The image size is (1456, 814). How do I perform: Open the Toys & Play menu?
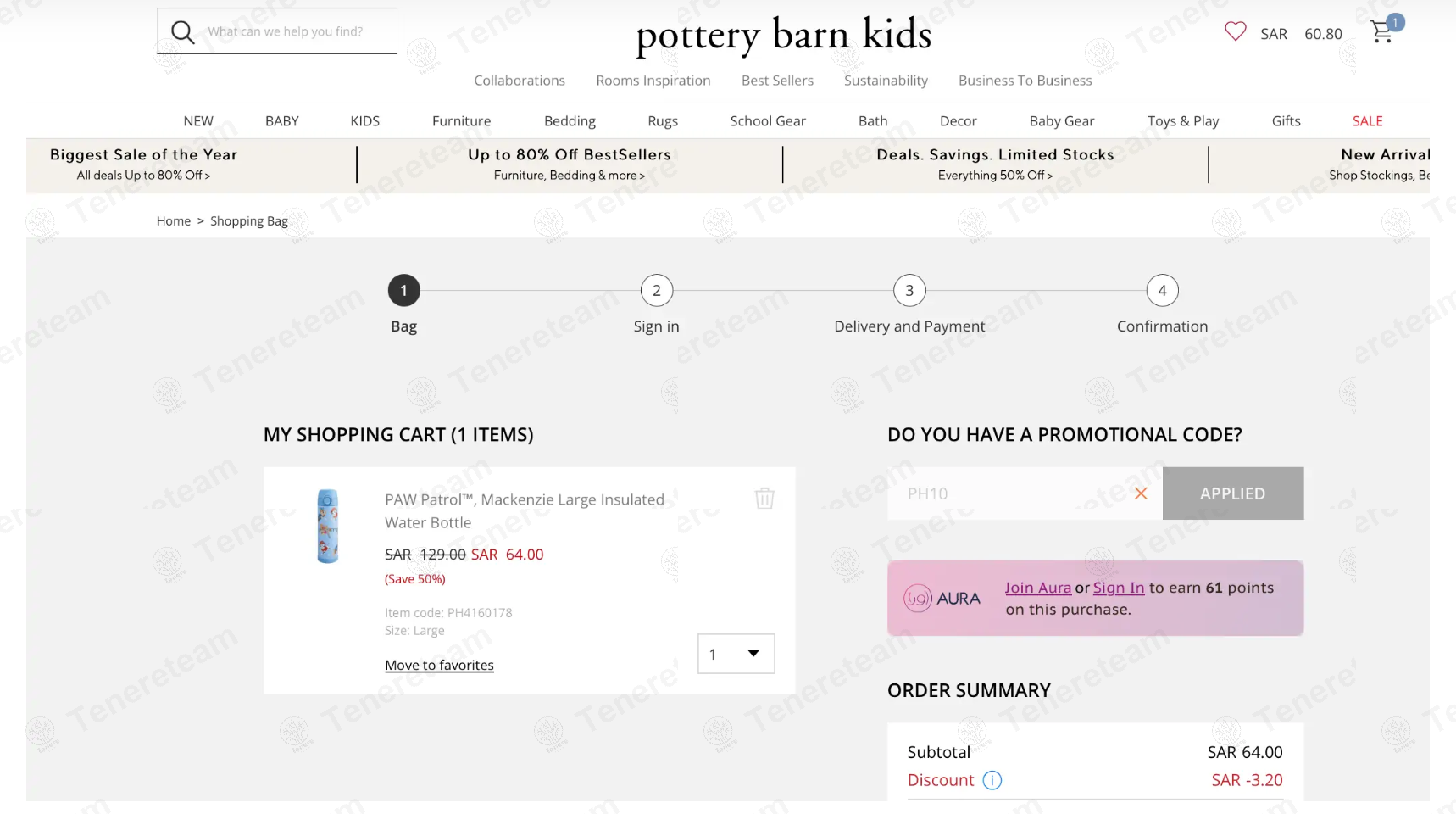pos(1183,121)
